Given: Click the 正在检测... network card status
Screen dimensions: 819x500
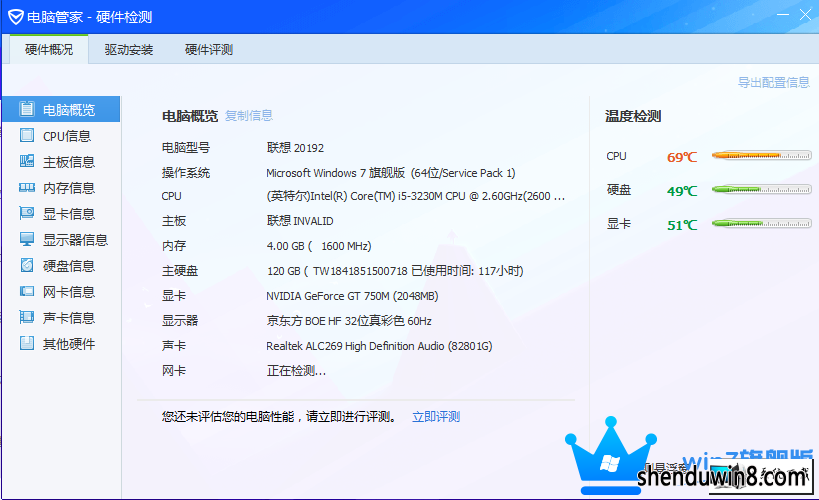Looking at the screenshot, I should (x=296, y=371).
